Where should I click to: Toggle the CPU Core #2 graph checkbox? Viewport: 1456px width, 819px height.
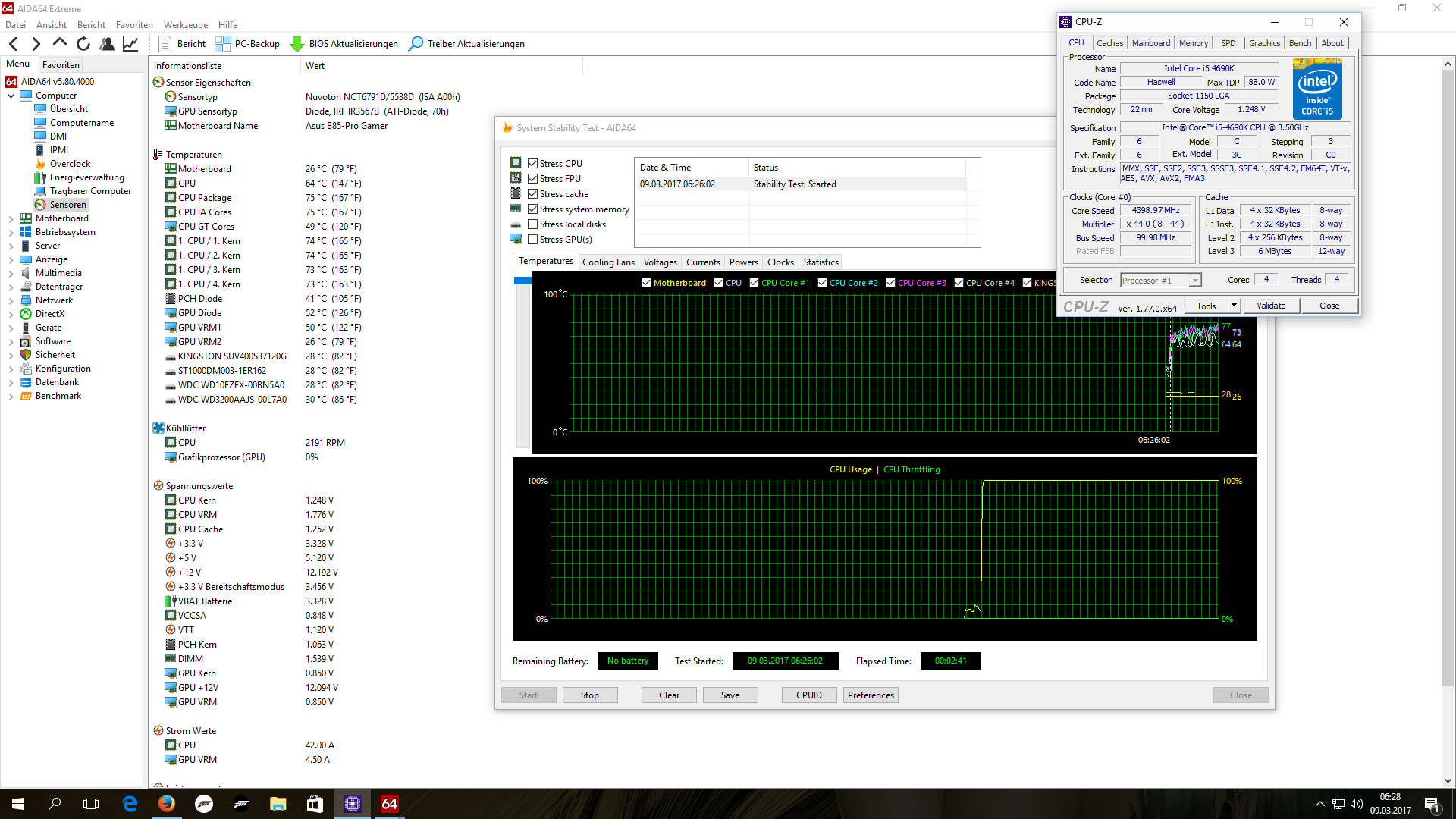pos(822,283)
